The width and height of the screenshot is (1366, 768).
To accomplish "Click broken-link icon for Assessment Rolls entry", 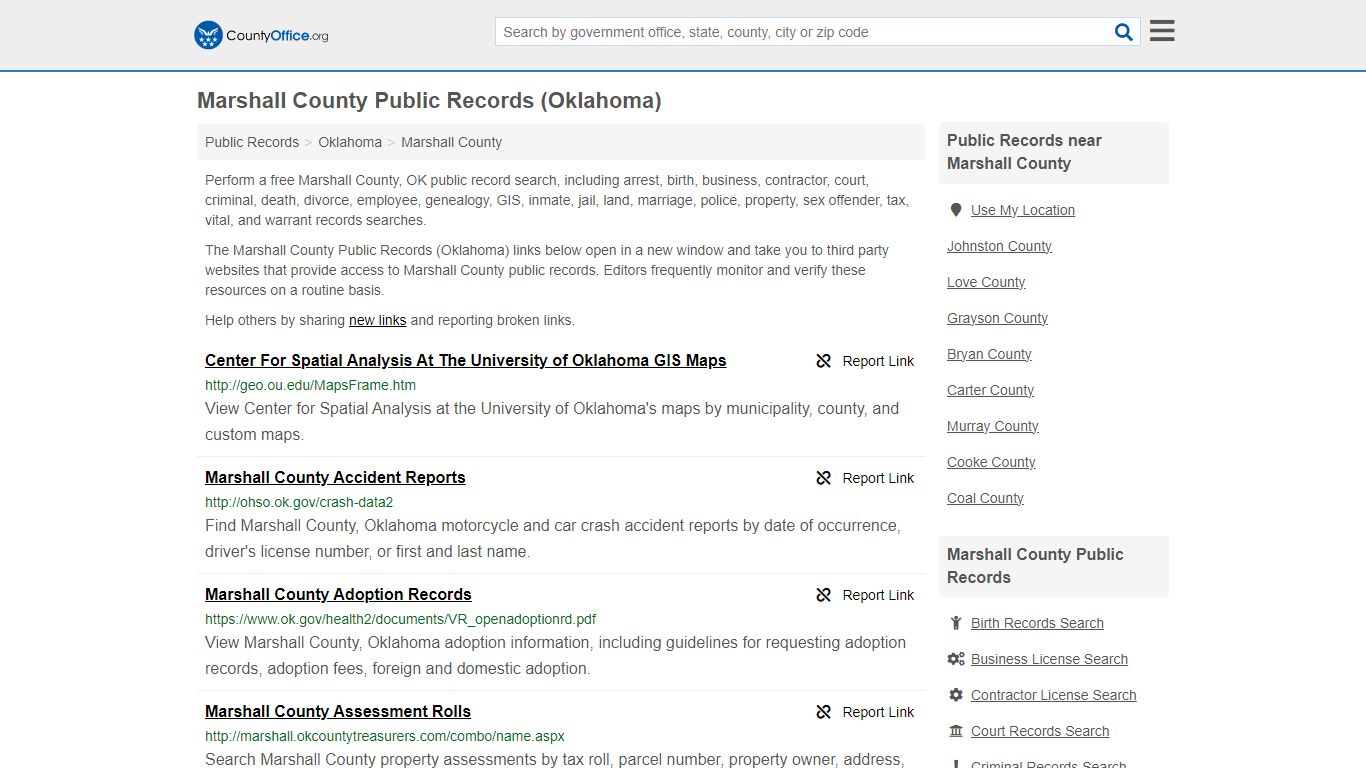I will (824, 712).
